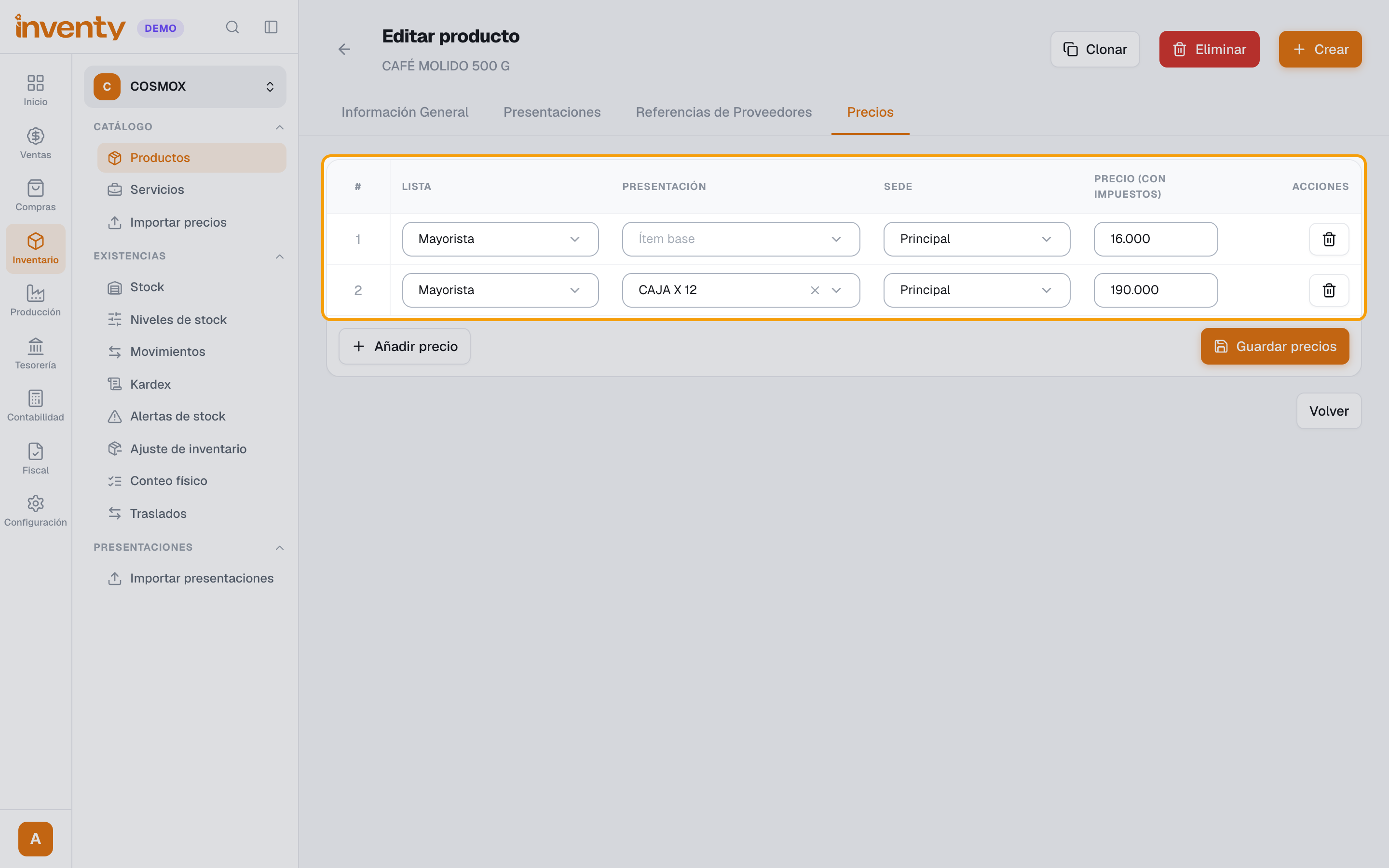The width and height of the screenshot is (1389, 868).
Task: Click Guardar precios button
Action: (x=1274, y=346)
